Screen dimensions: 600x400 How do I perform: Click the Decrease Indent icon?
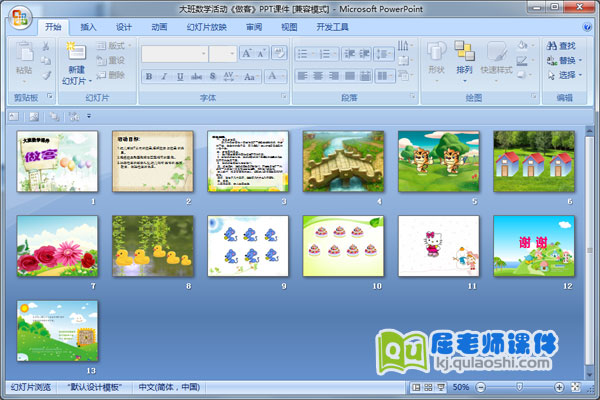pyautogui.click(x=350, y=54)
